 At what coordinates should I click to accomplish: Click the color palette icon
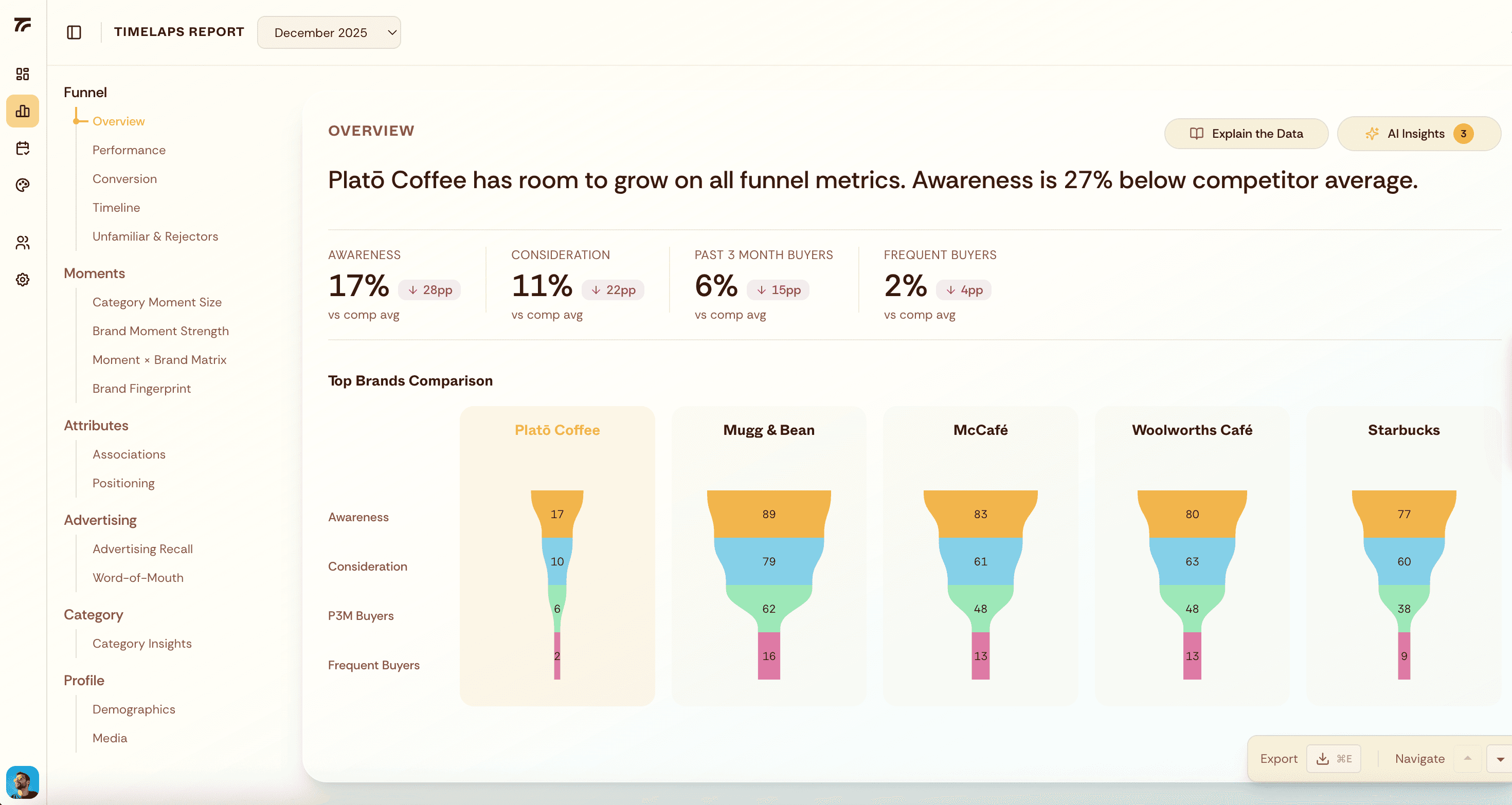point(22,185)
